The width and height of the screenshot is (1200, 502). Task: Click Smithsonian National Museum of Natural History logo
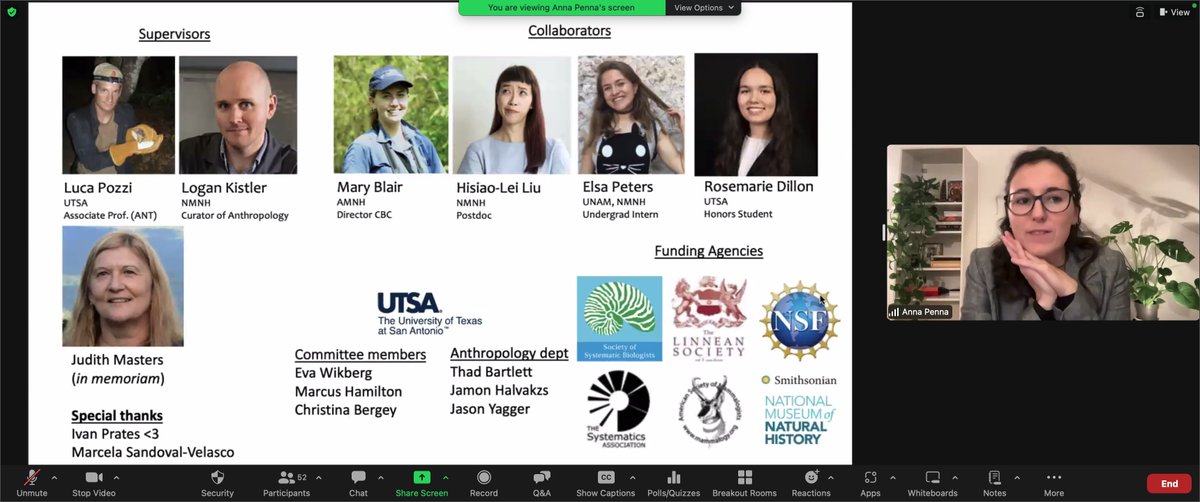pos(798,410)
